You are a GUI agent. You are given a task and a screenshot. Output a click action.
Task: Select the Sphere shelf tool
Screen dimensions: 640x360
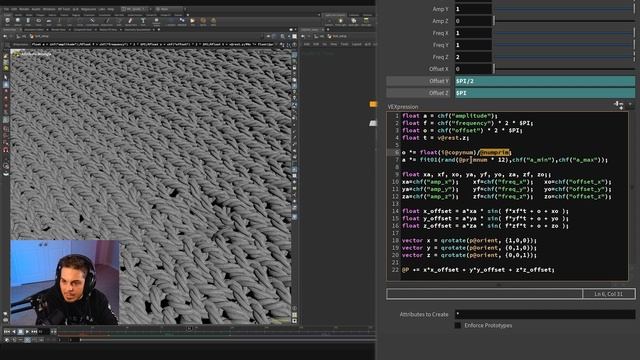18,21
